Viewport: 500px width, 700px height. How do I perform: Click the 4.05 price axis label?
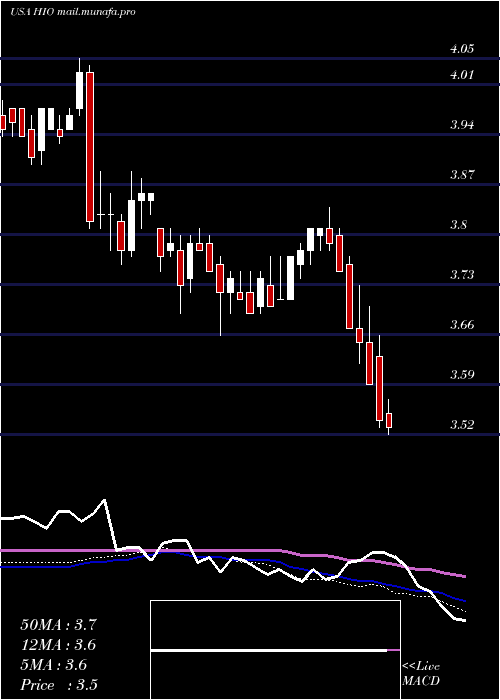(x=462, y=49)
